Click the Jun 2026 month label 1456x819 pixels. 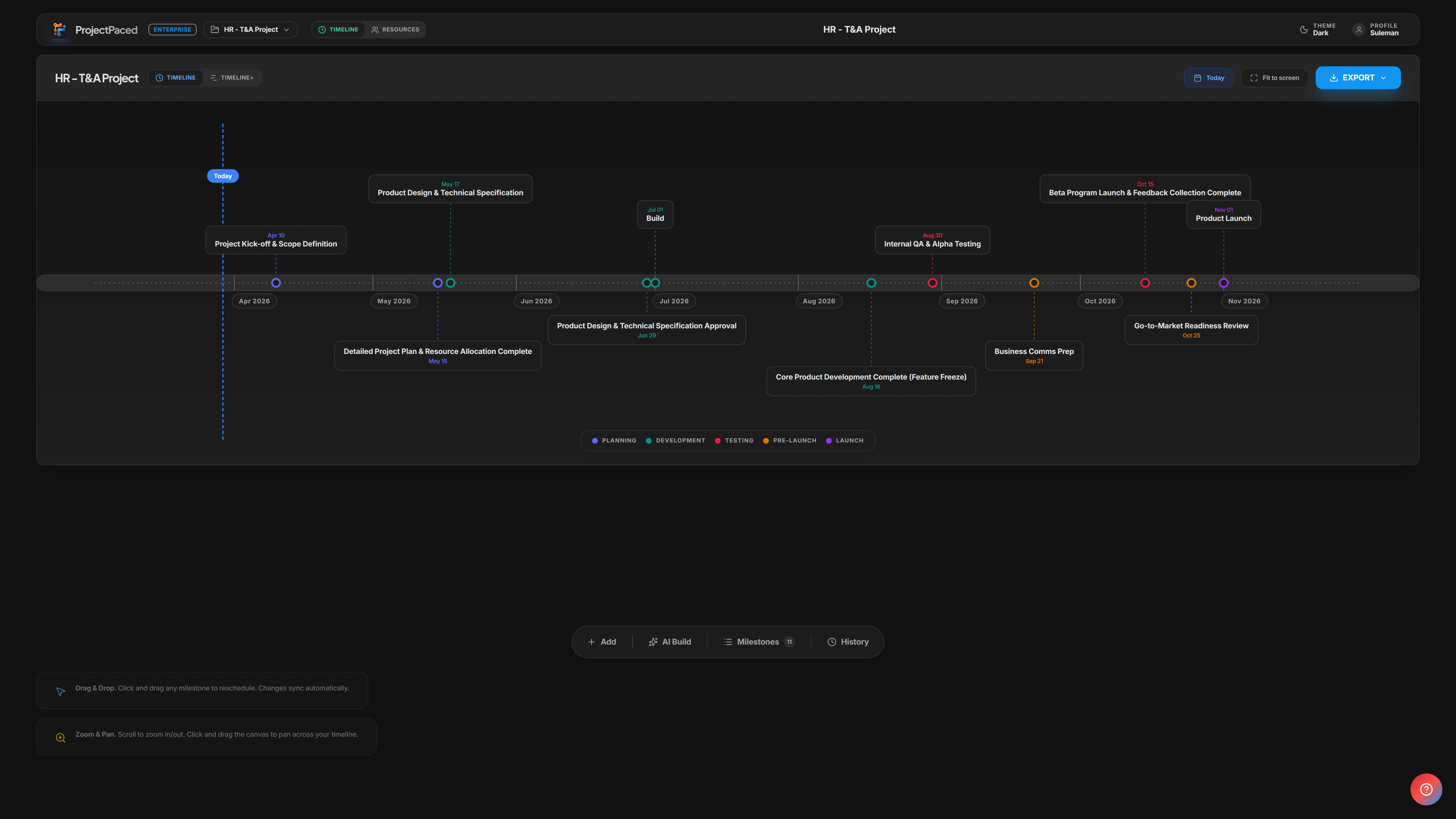(x=536, y=301)
